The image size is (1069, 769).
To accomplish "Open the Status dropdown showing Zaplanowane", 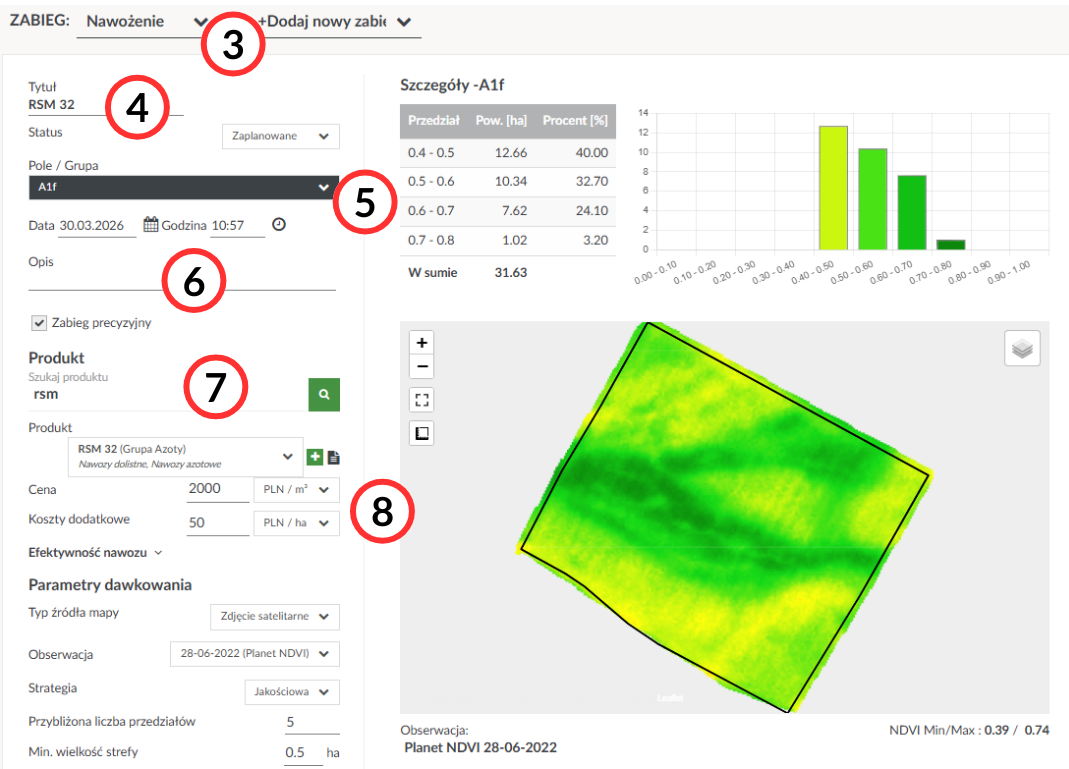I will [x=280, y=136].
